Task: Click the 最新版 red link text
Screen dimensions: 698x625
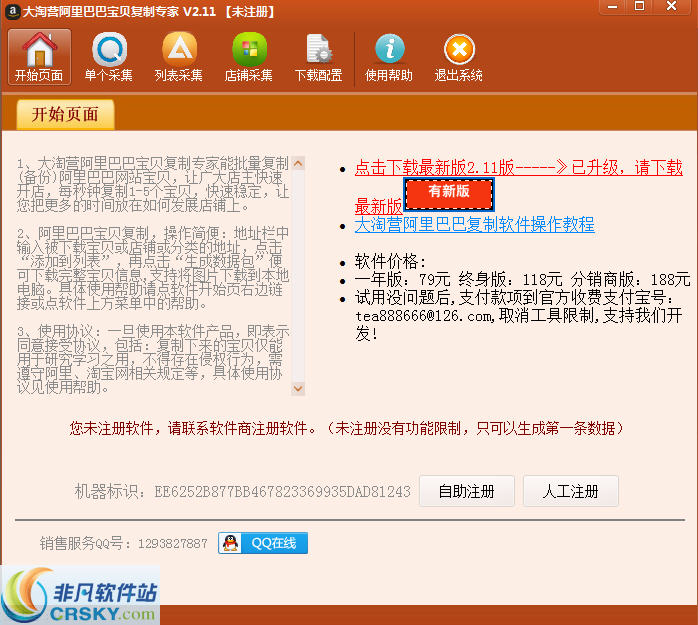Action: pyautogui.click(x=378, y=207)
